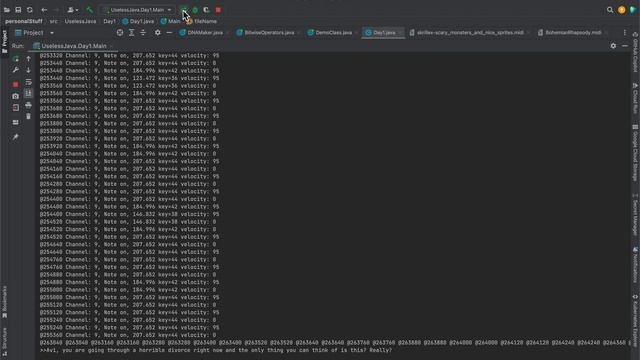This screenshot has height=360, width=640.
Task: Click the Day1.java breadcrumb
Action: pyautogui.click(x=138, y=21)
